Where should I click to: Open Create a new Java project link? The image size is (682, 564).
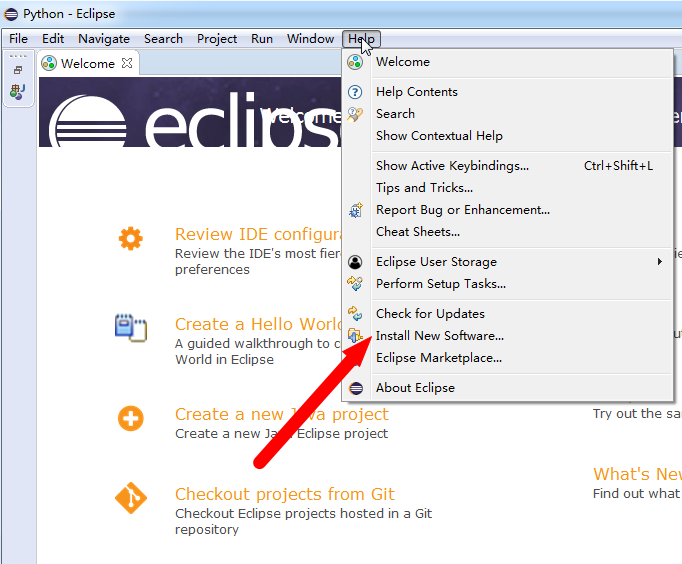click(x=282, y=414)
